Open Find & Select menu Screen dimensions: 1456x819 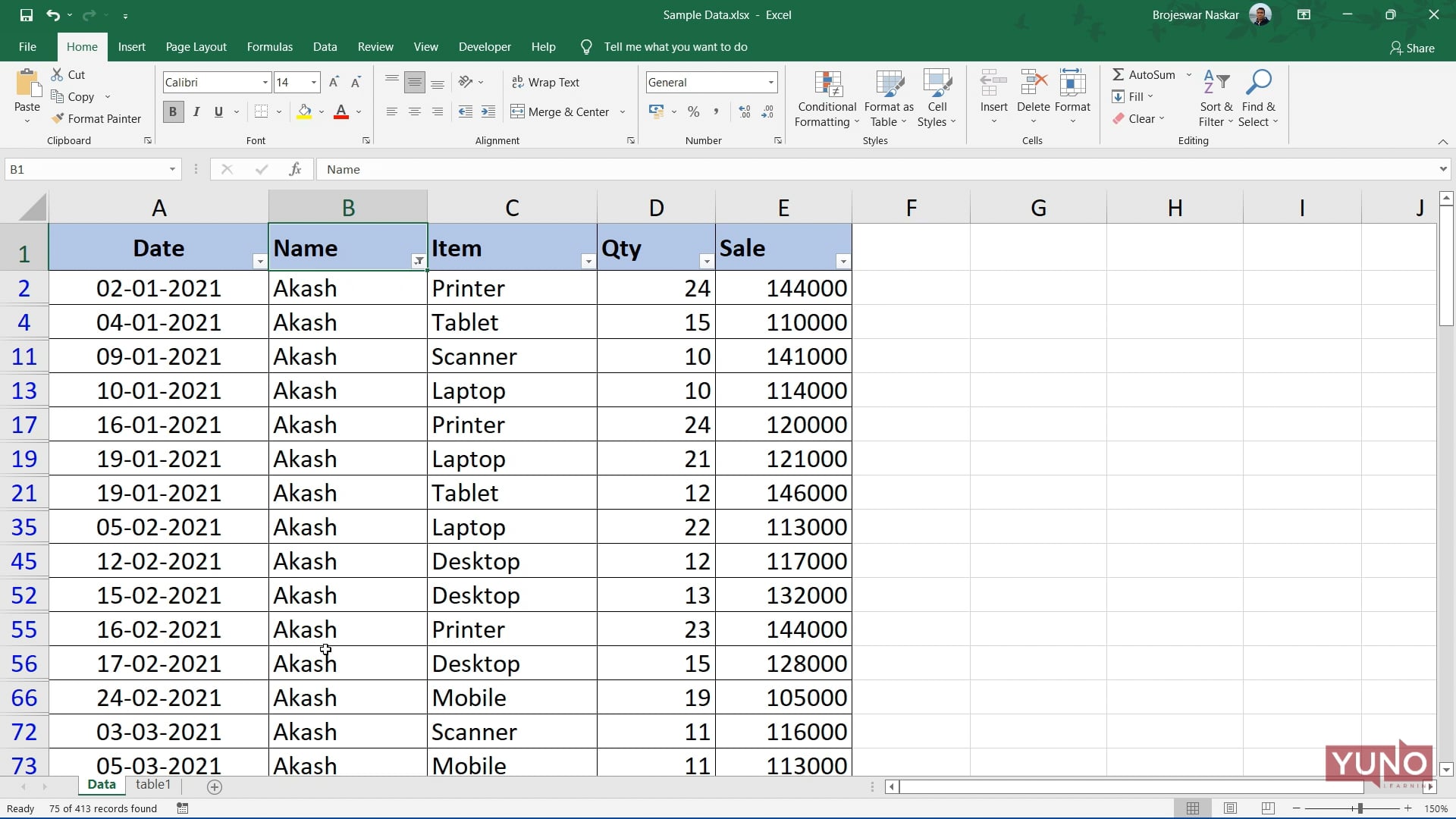point(1258,99)
